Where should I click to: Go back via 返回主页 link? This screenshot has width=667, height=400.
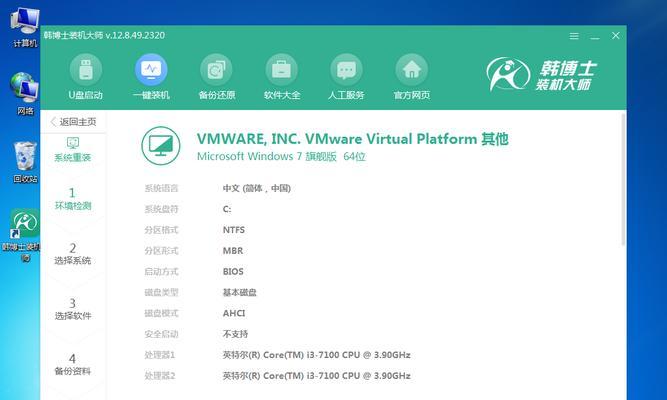click(x=73, y=122)
